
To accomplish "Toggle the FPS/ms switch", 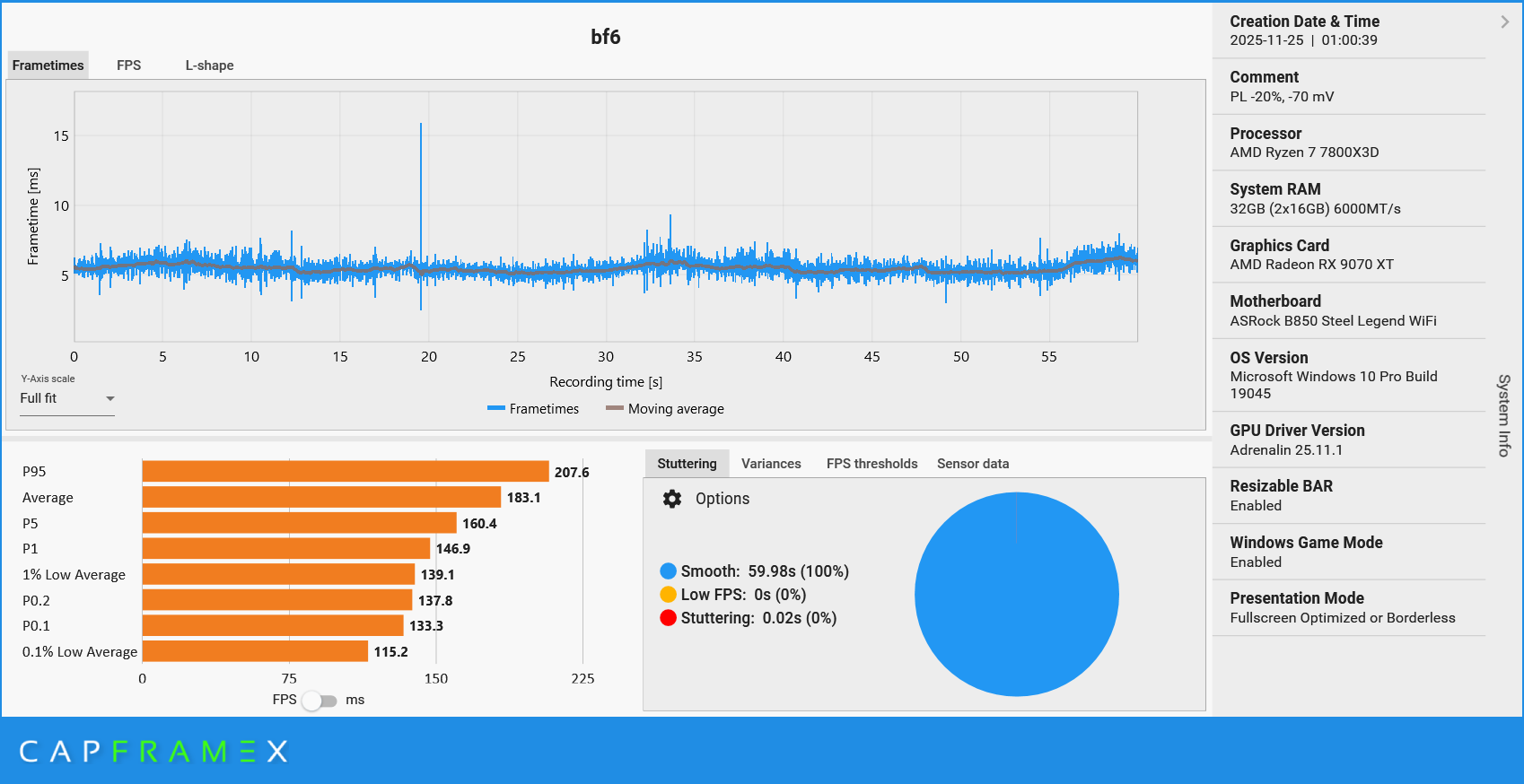I will click(x=320, y=701).
